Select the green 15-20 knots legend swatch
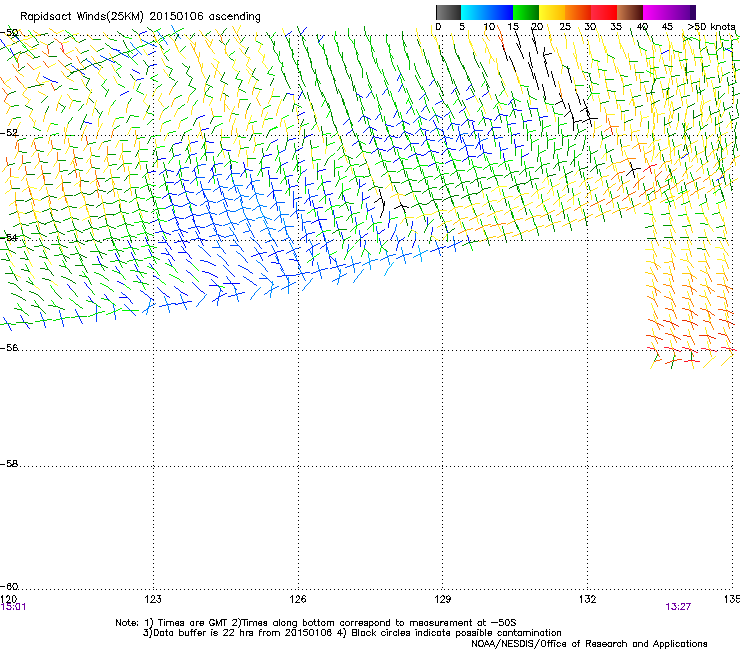 526,12
